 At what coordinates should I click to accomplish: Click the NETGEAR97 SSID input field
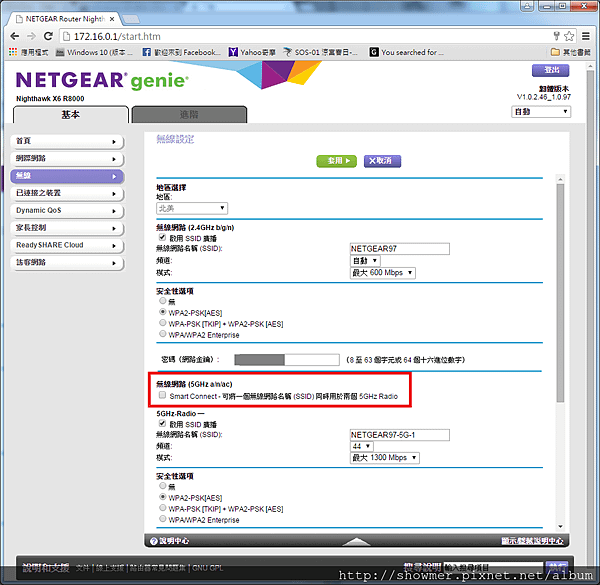tap(400, 249)
